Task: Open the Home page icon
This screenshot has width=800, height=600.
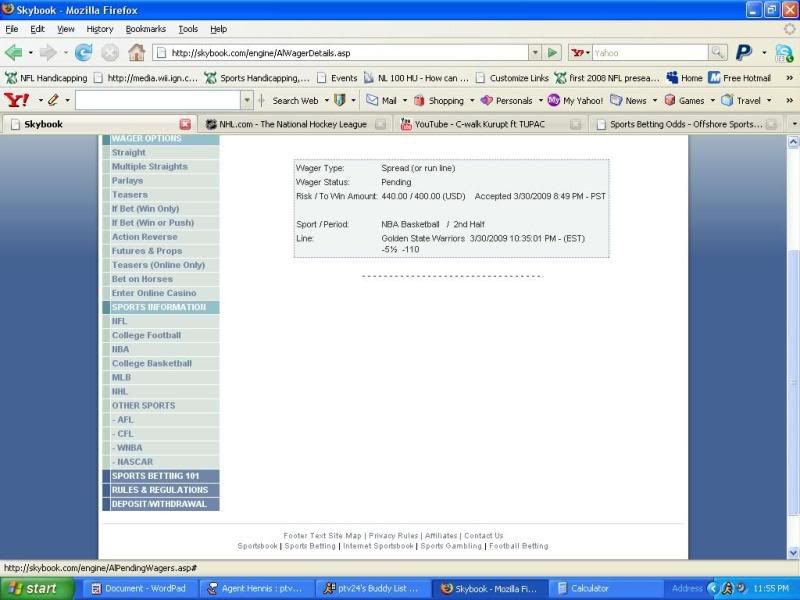Action: [136, 53]
